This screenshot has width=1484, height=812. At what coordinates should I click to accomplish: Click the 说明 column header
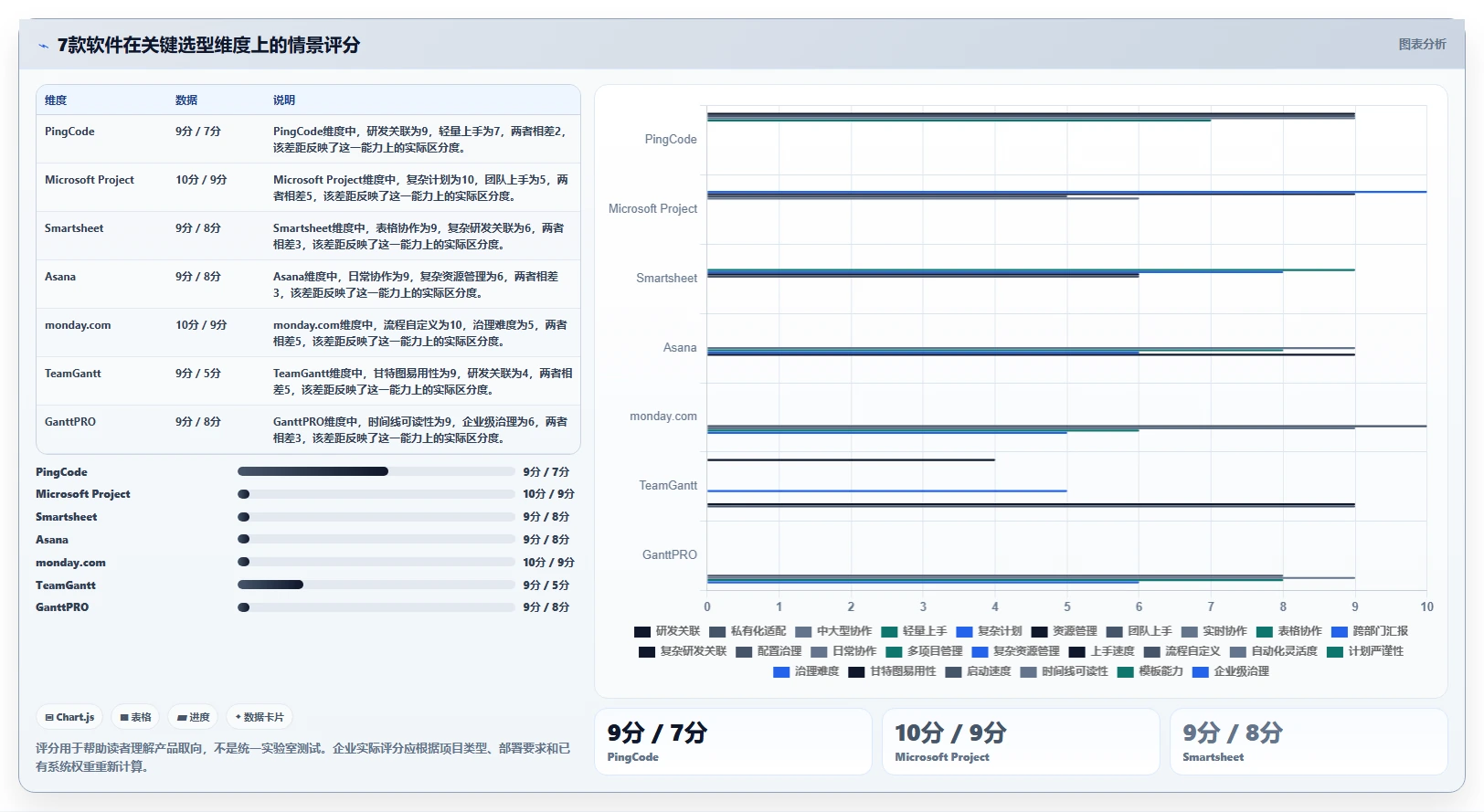click(284, 100)
